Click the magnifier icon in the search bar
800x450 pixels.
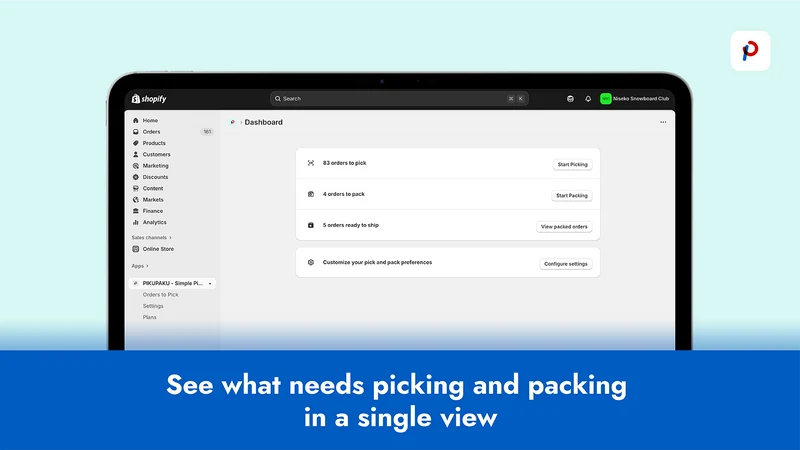(x=278, y=98)
